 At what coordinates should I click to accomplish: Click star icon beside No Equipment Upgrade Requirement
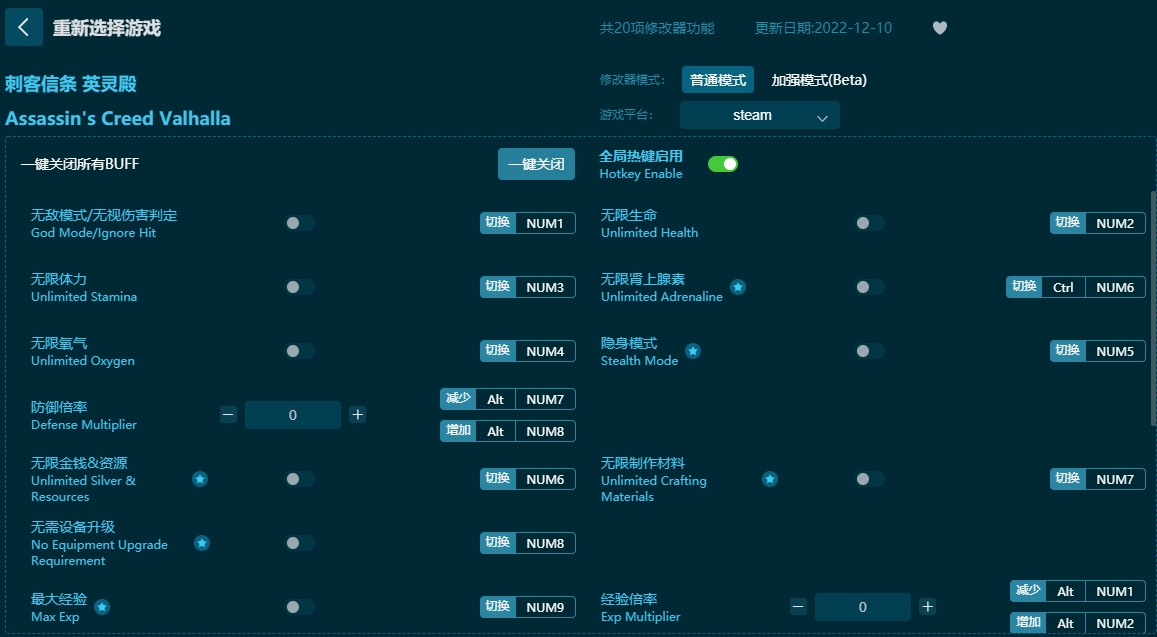click(201, 543)
